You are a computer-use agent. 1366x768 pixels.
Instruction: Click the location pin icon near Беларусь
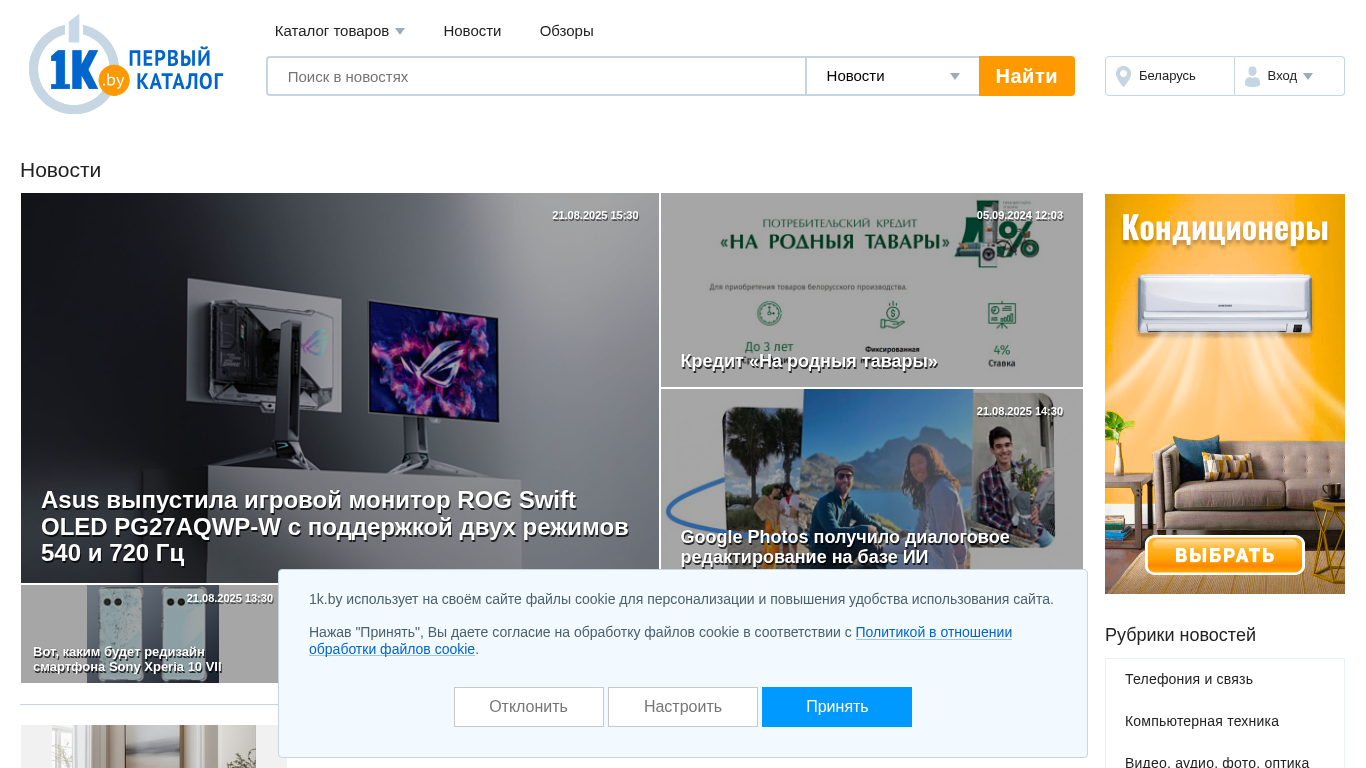click(1123, 77)
